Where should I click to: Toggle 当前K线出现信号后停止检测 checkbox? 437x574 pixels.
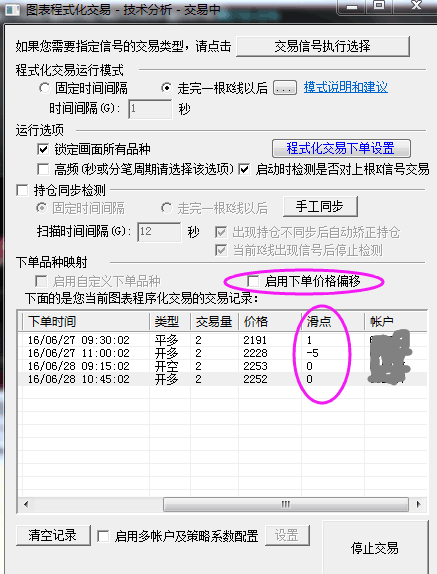(x=221, y=250)
